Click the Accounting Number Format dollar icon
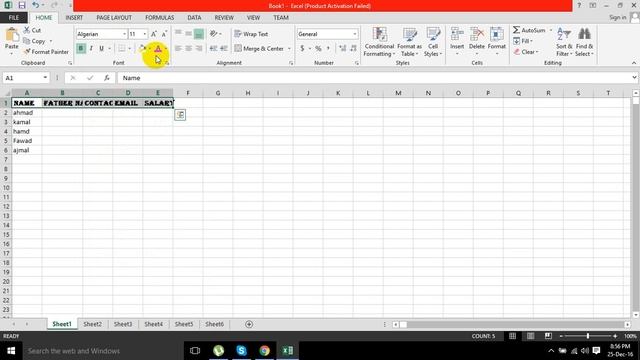 (x=302, y=49)
